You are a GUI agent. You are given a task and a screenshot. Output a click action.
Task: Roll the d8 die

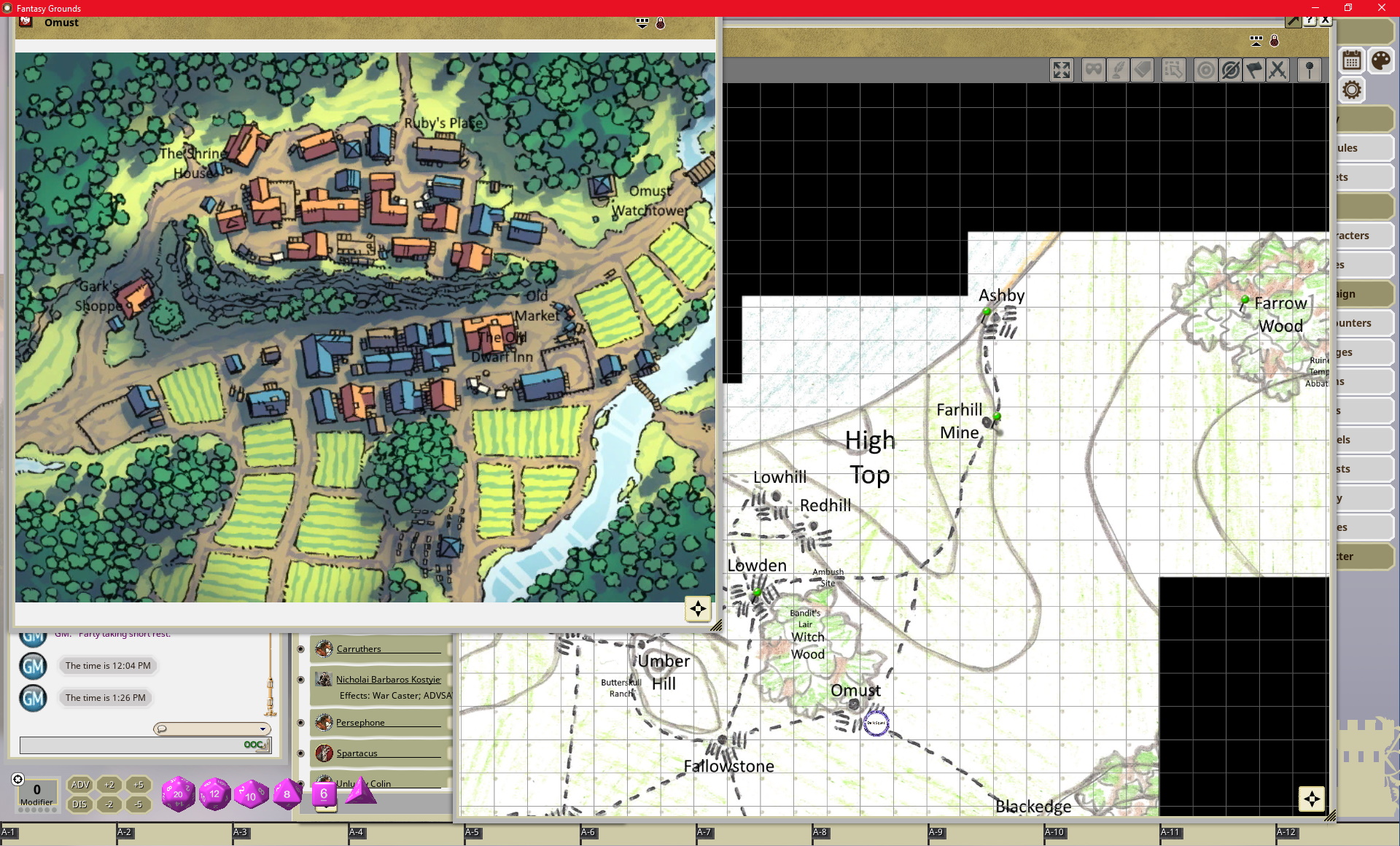[287, 793]
